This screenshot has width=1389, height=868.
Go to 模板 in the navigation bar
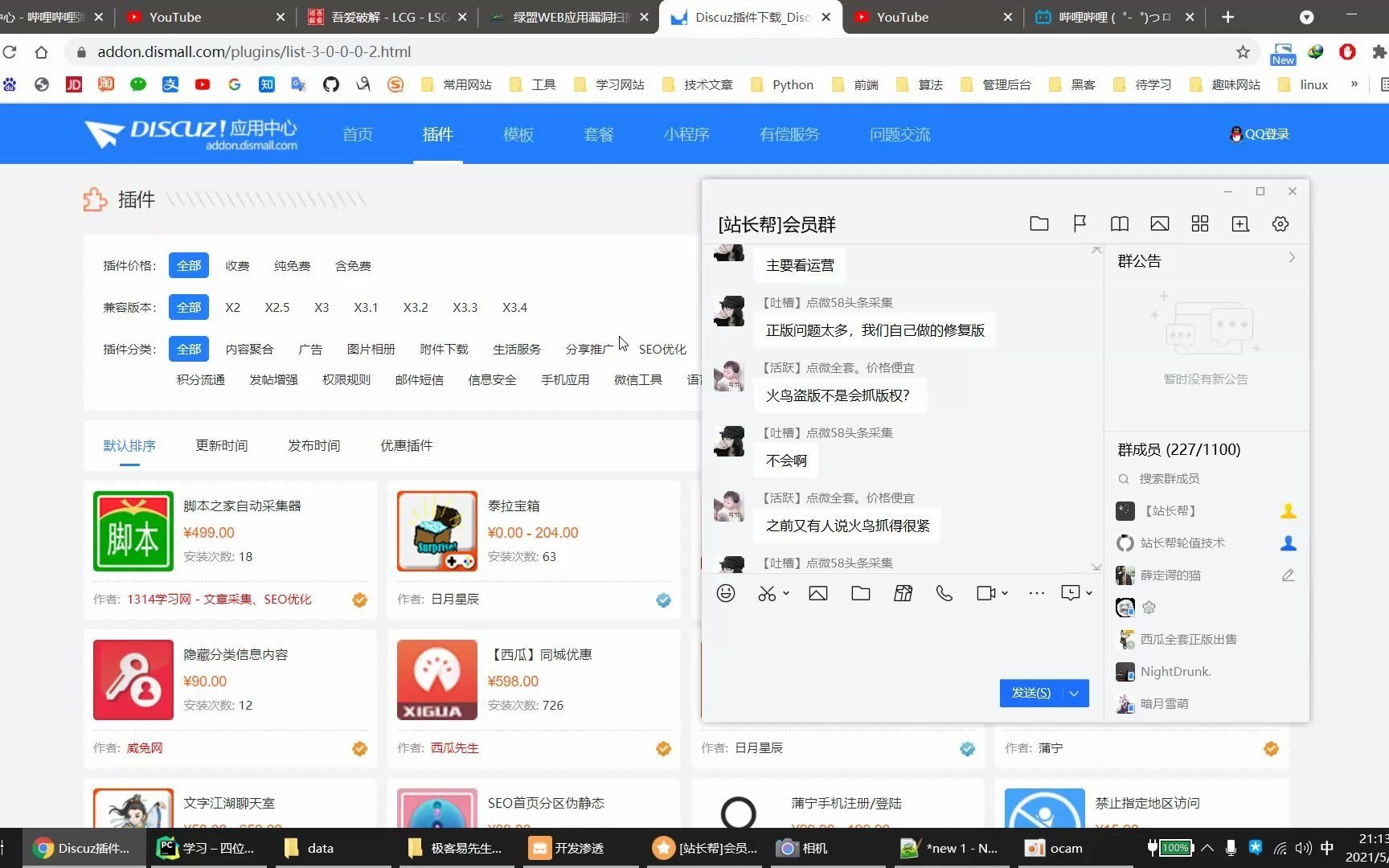tap(518, 134)
